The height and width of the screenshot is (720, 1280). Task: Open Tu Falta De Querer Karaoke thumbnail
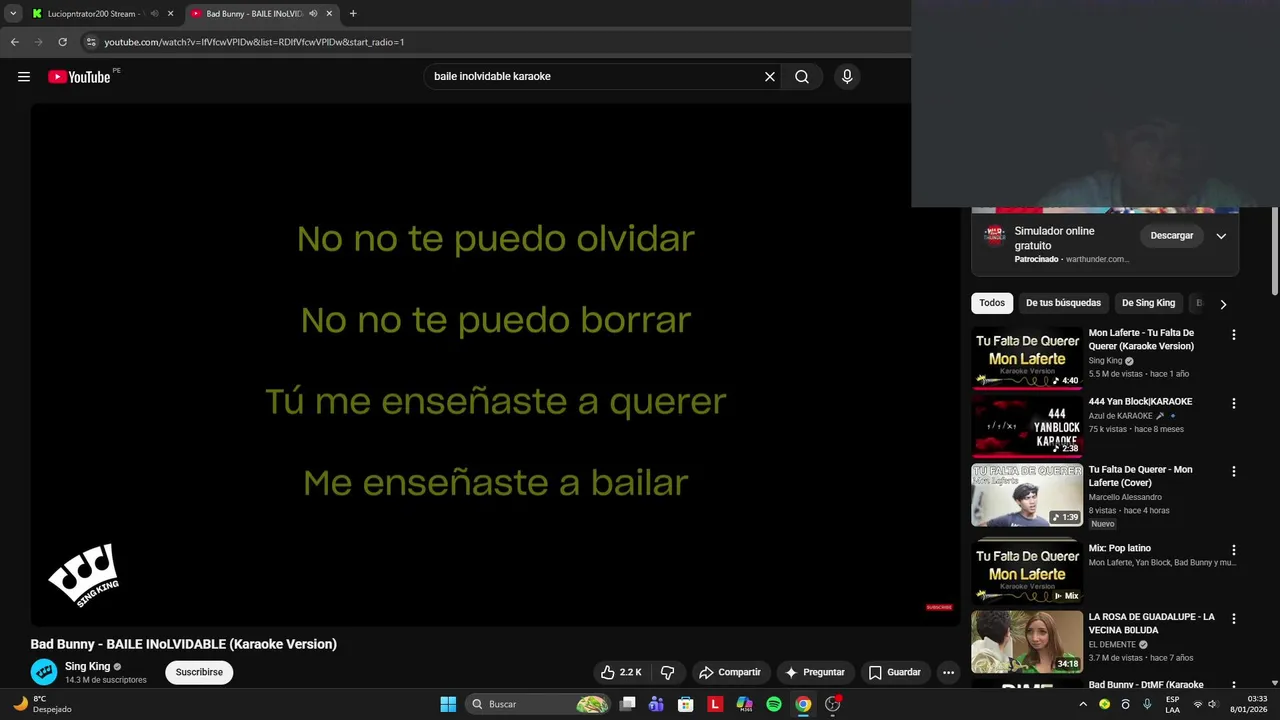tap(1027, 358)
